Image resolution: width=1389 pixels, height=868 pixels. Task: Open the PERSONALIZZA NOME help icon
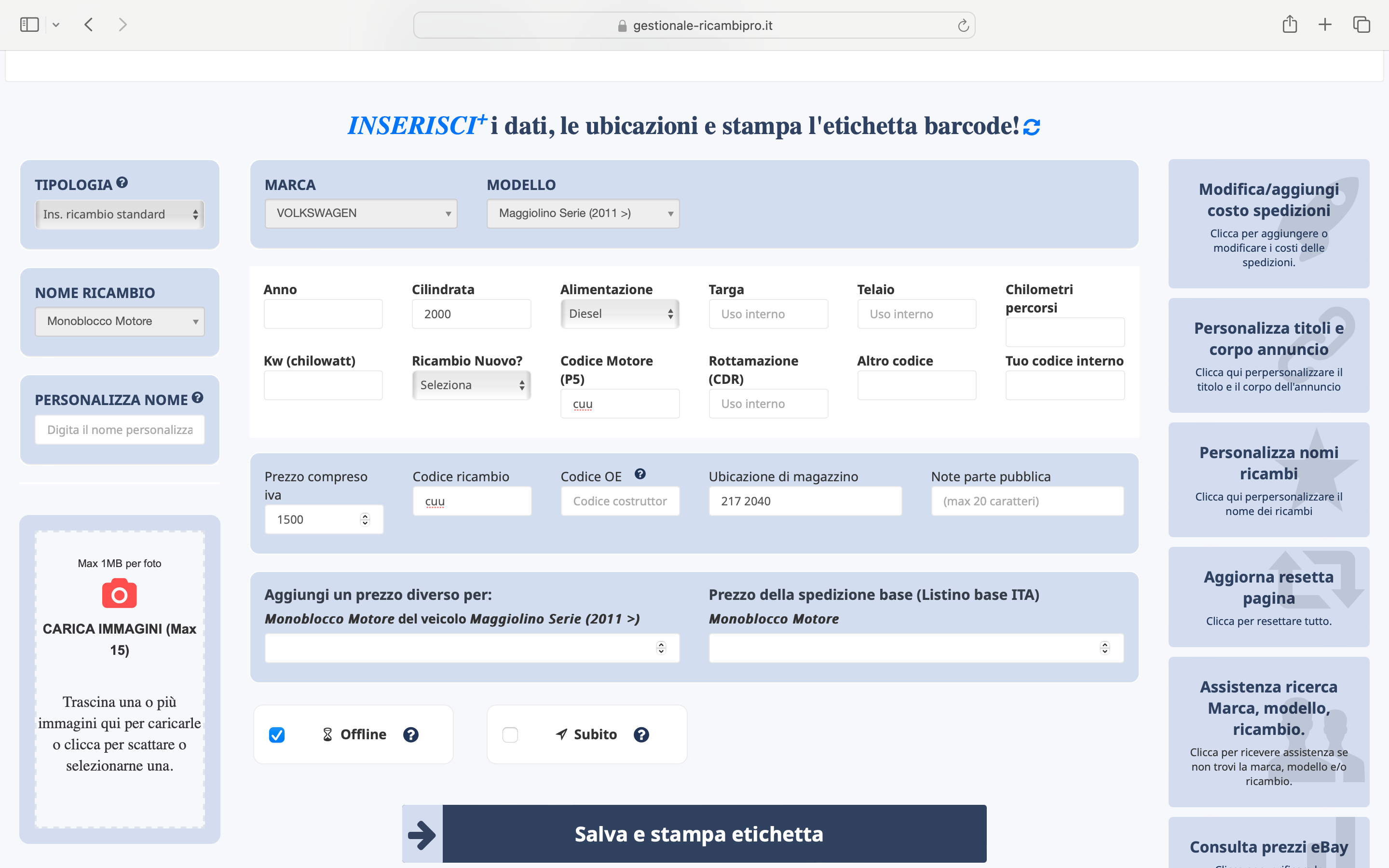click(197, 397)
